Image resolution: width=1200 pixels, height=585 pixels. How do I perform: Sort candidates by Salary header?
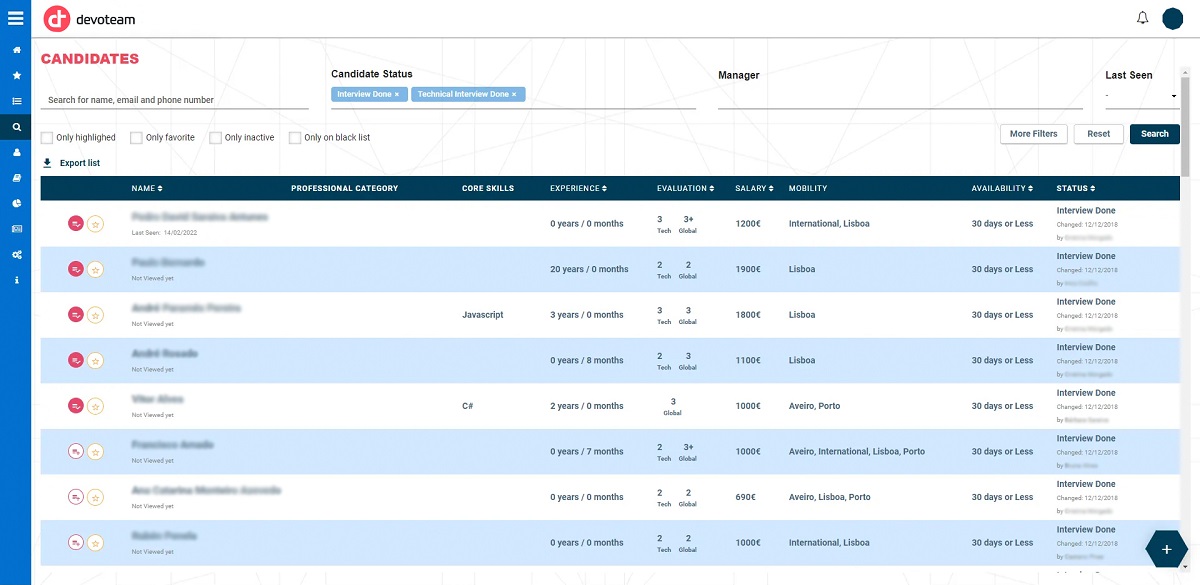click(753, 188)
